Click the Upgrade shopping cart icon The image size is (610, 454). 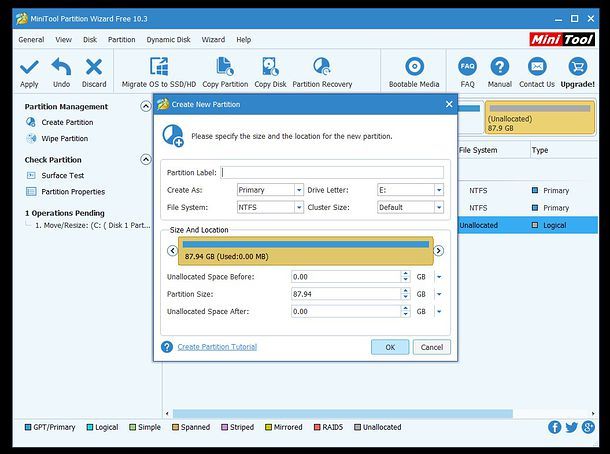pos(578,67)
